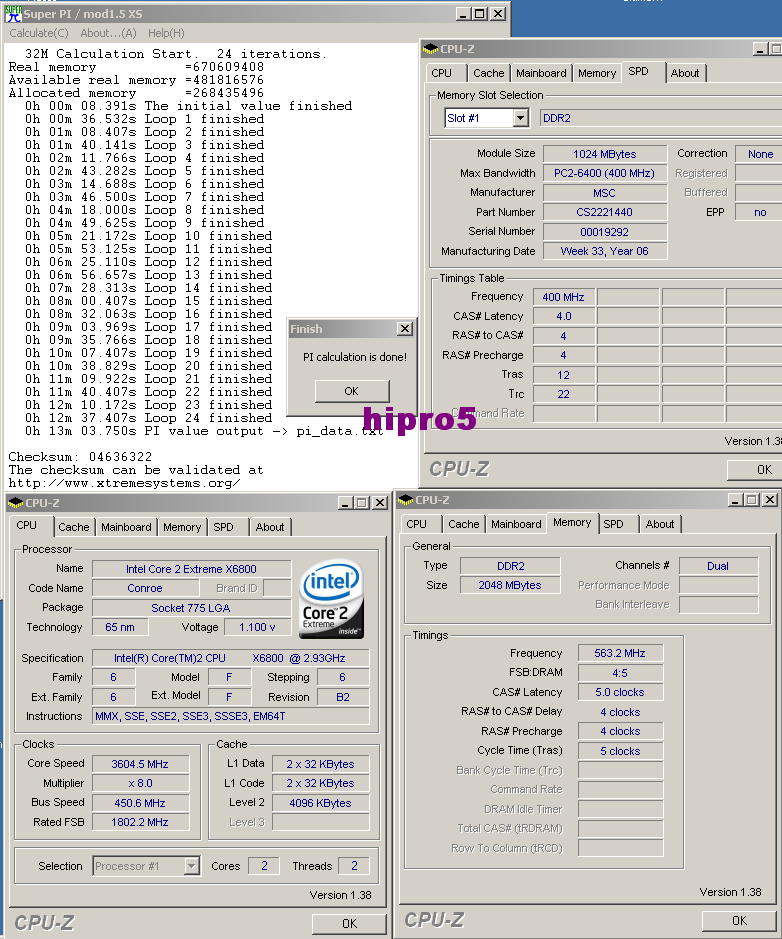Viewport: 782px width, 939px height.
Task: Close the Finish dialog with its X button
Action: (405, 329)
